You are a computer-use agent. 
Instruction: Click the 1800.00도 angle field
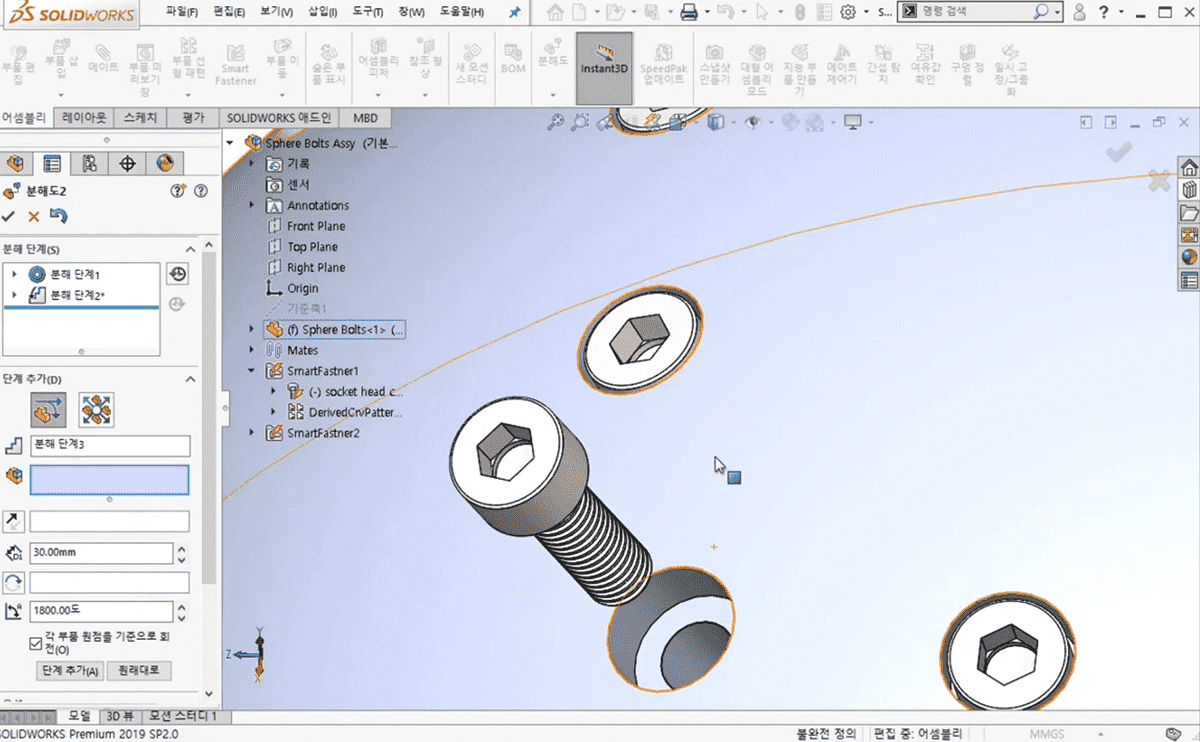[101, 611]
